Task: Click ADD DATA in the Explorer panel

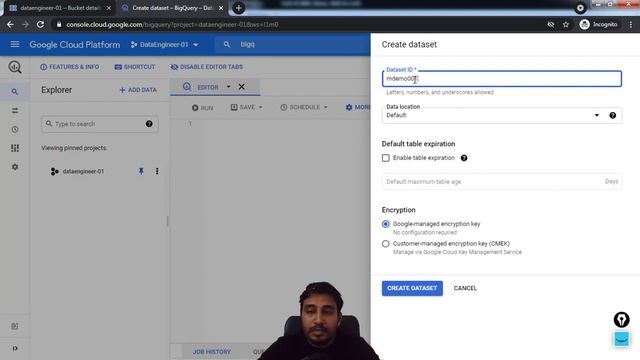Action: pos(138,90)
